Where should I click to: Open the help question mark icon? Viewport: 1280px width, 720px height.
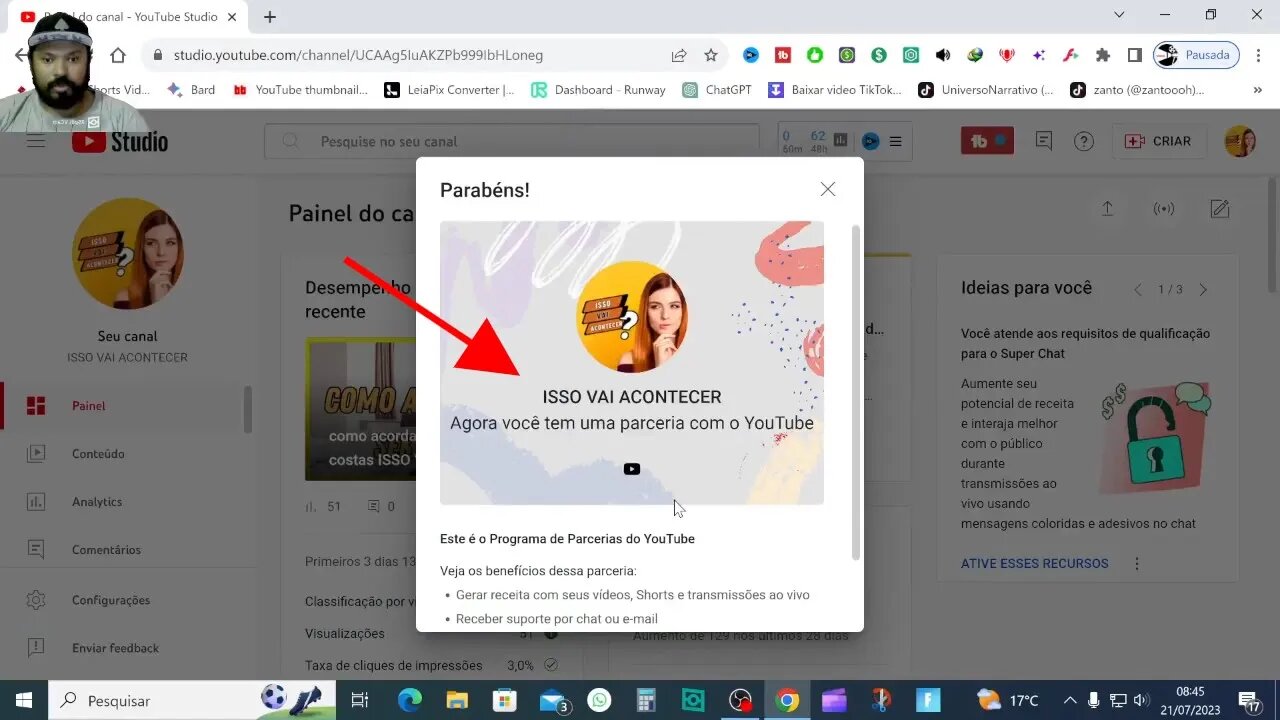(x=1084, y=141)
